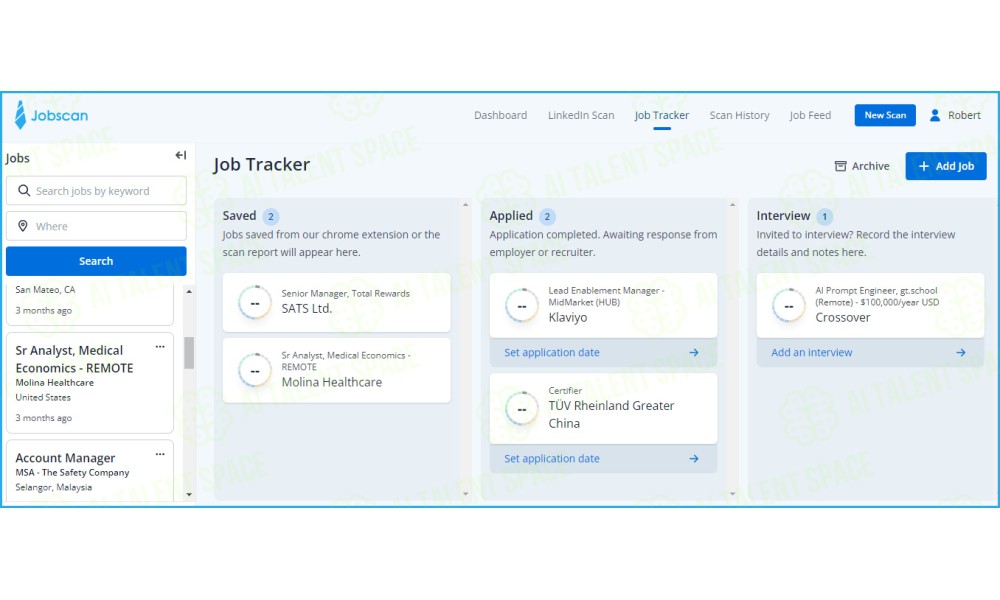Open the SATS Ltd. saved job card
The height and width of the screenshot is (600, 1000).
(336, 302)
